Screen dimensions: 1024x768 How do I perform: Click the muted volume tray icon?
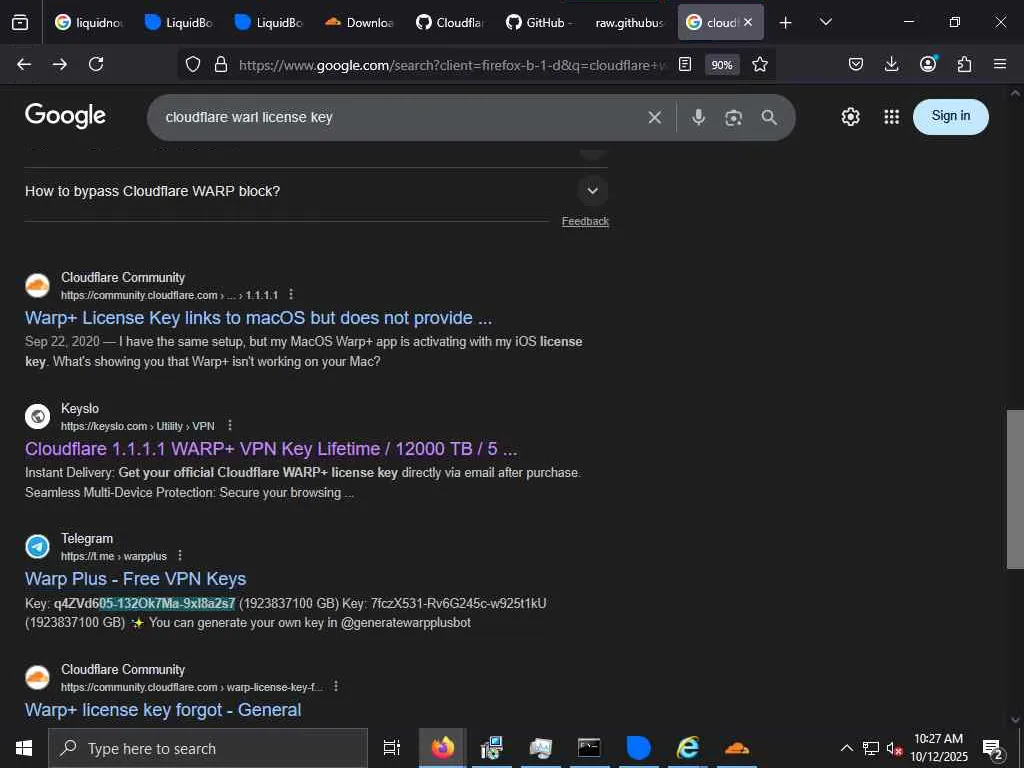click(894, 748)
